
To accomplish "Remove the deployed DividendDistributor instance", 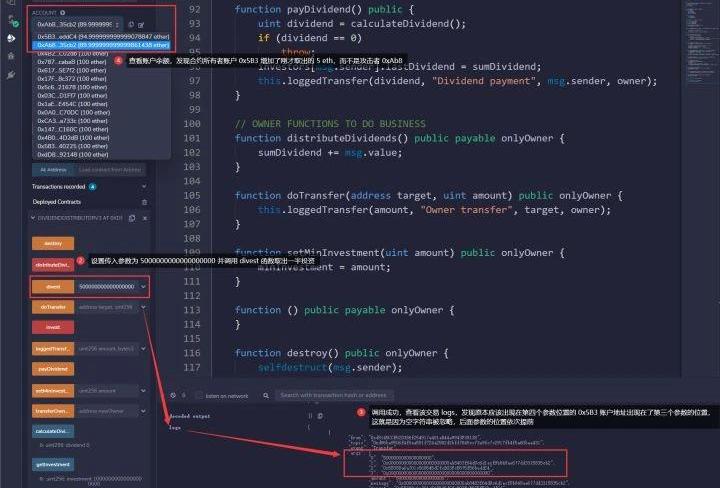I will 144,217.
